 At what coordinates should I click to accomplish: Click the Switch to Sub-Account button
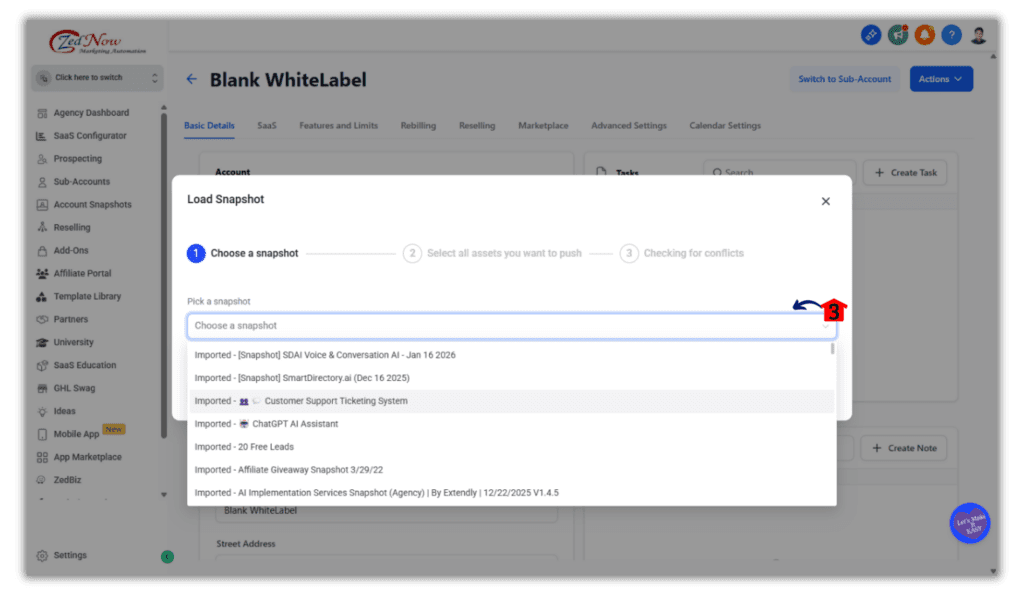click(x=844, y=79)
